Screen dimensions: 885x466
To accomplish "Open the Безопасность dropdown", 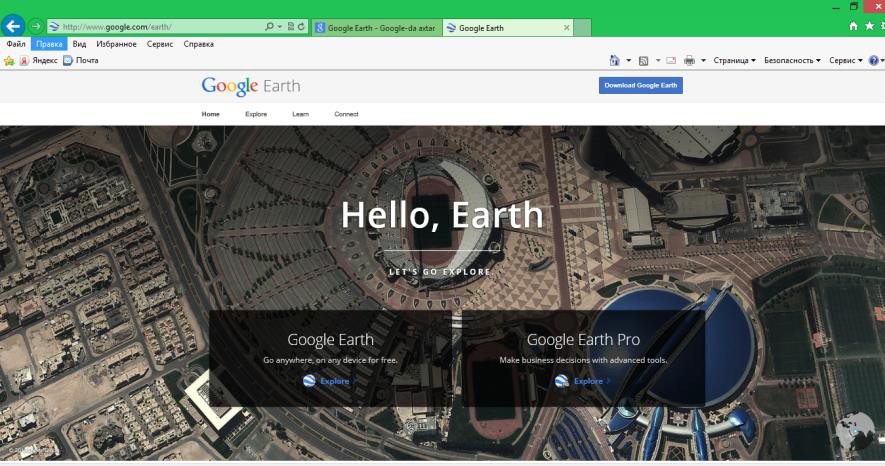I will tap(792, 60).
